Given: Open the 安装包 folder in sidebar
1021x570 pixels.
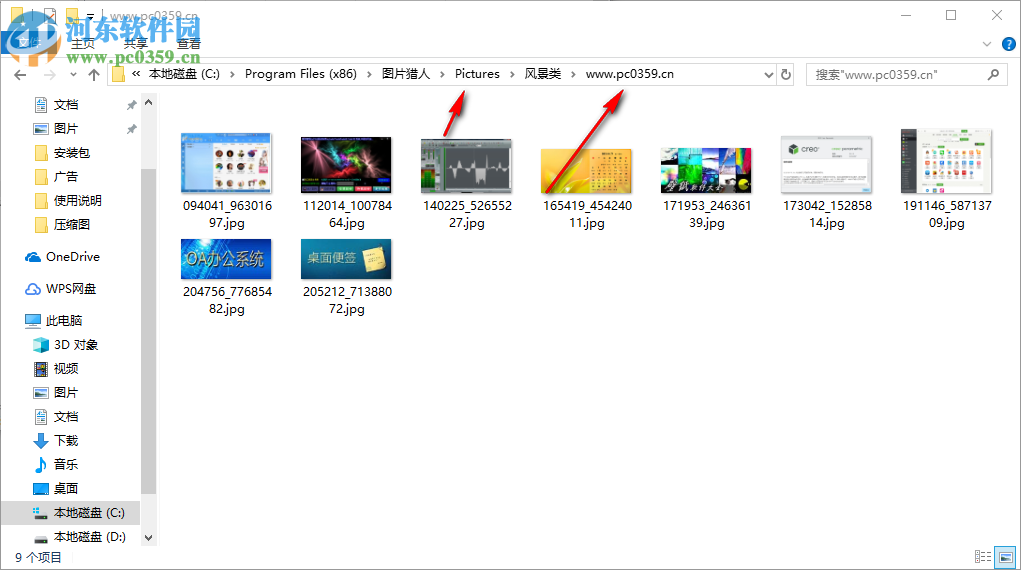Looking at the screenshot, I should (x=72, y=153).
